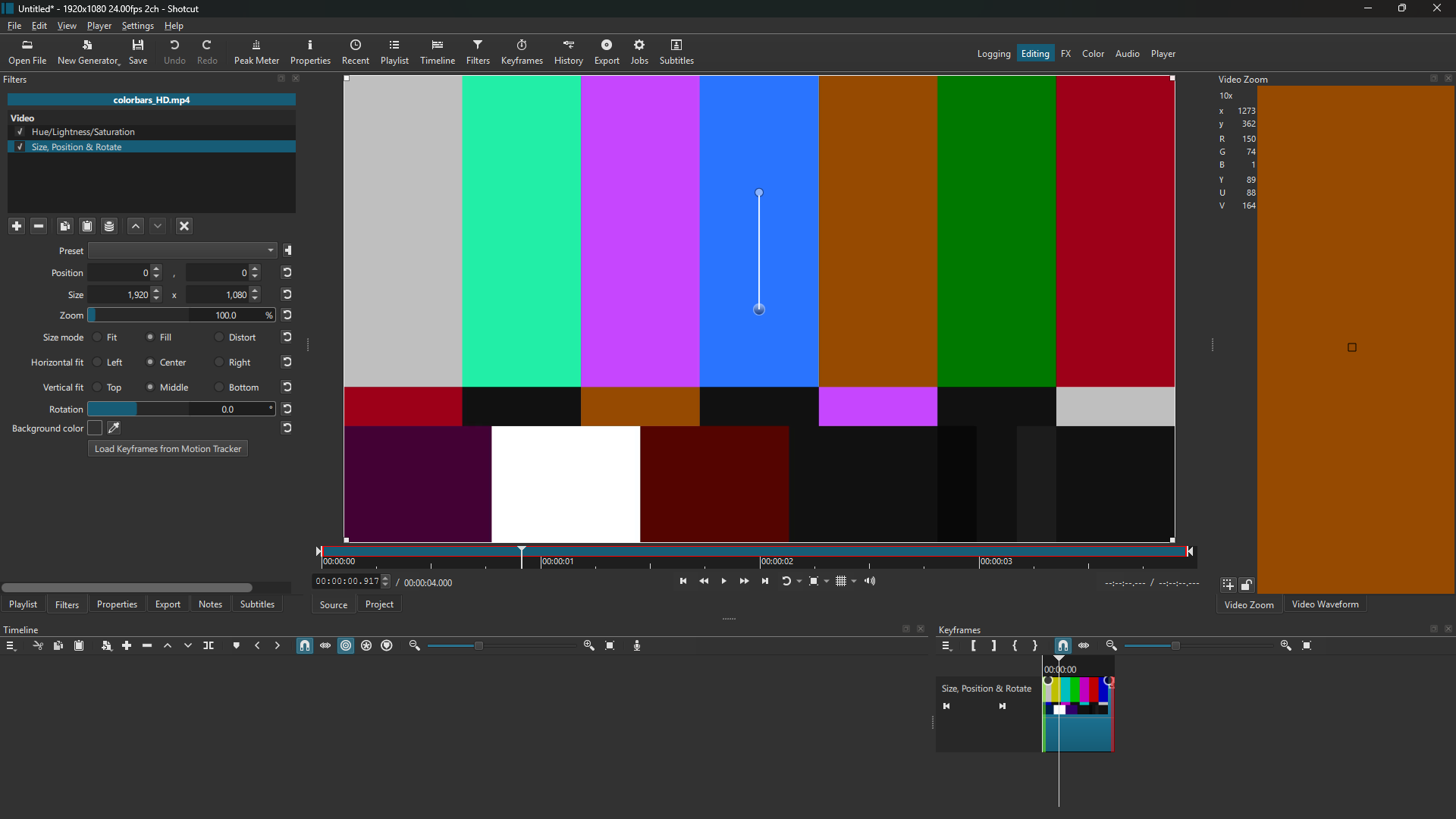The width and height of the screenshot is (1456, 819).
Task: Uncheck the Hue/Lightness/Saturation filter
Action: (20, 132)
